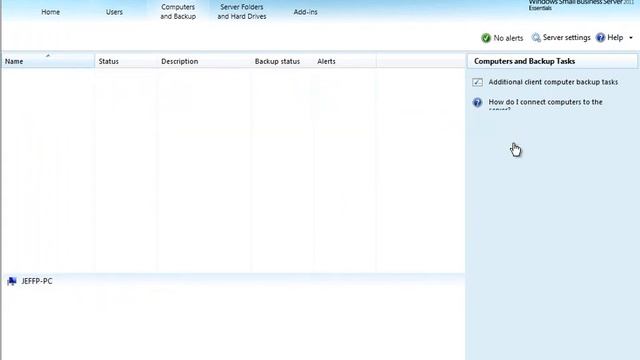Click the Name column sort arrow

tap(48, 55)
